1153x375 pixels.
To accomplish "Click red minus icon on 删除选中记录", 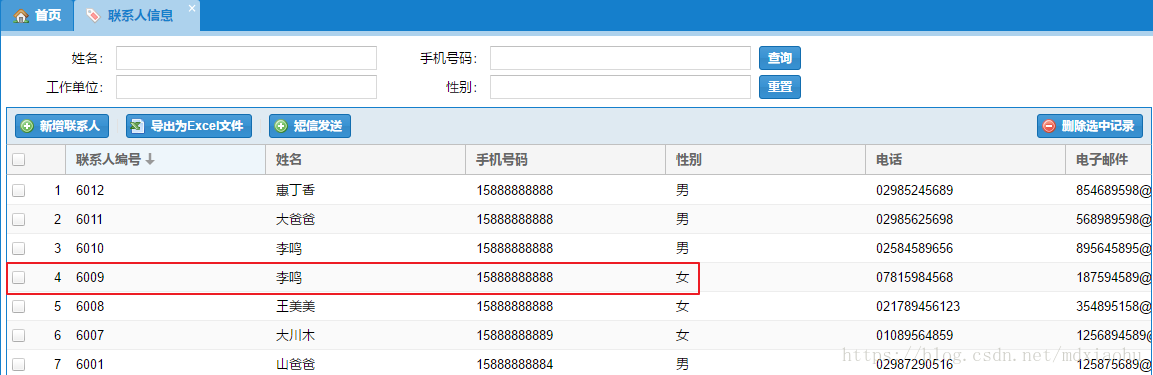I will (x=1049, y=126).
